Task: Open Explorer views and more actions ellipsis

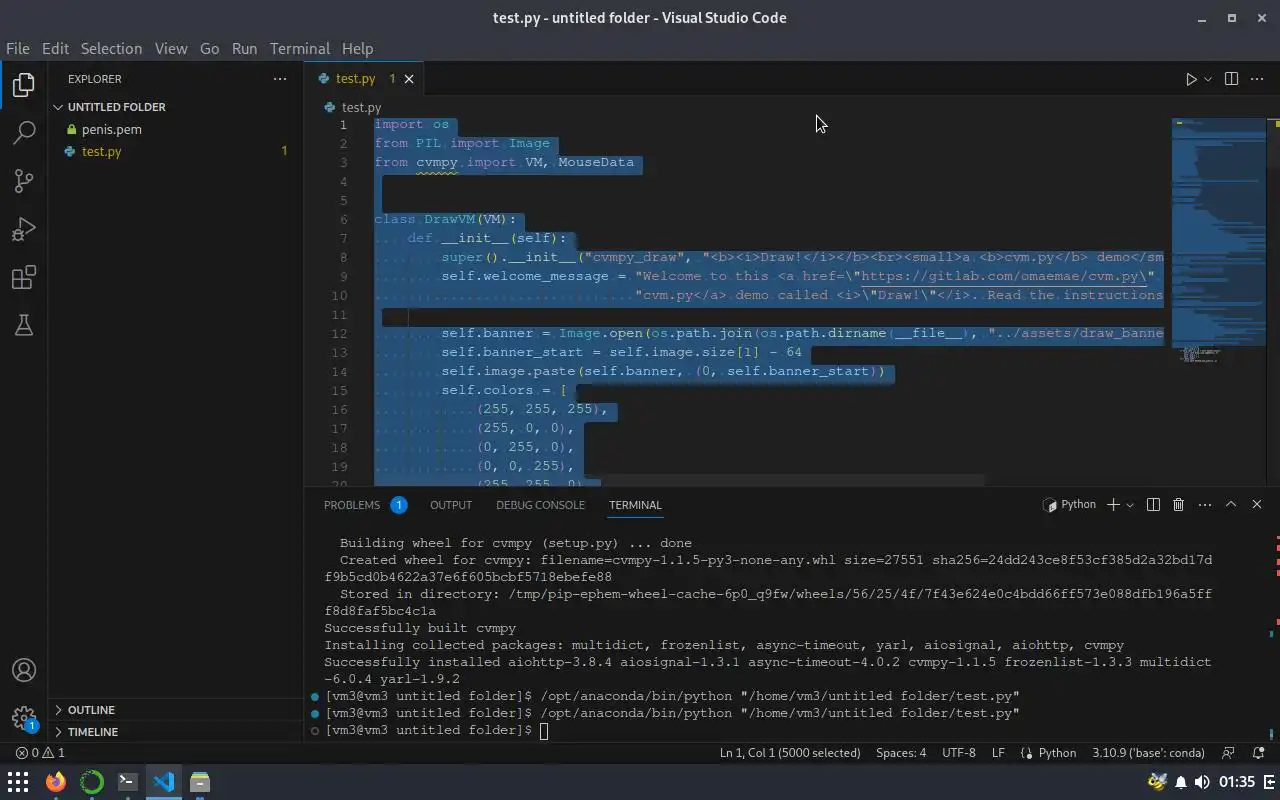Action: 280,79
